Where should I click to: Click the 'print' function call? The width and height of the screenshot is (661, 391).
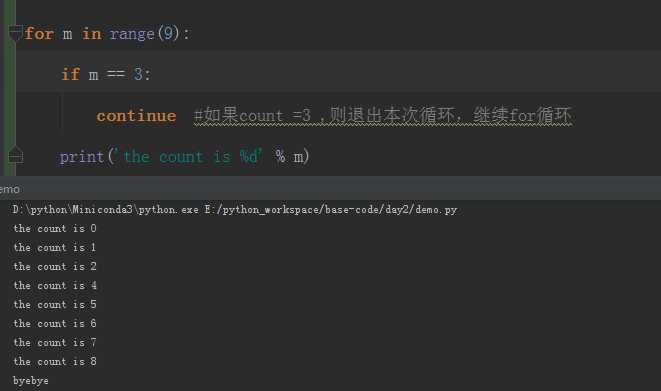point(82,157)
